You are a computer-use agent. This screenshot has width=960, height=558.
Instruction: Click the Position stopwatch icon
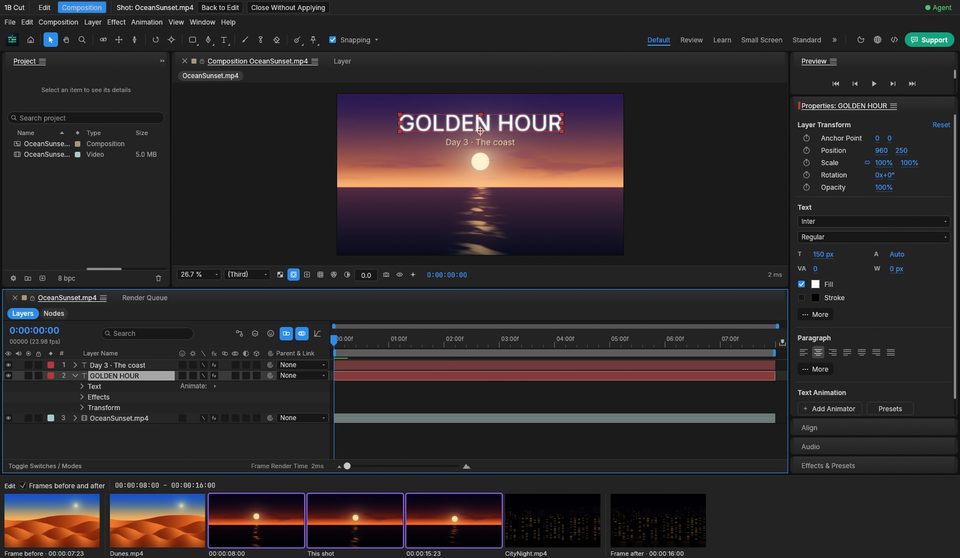click(x=806, y=151)
